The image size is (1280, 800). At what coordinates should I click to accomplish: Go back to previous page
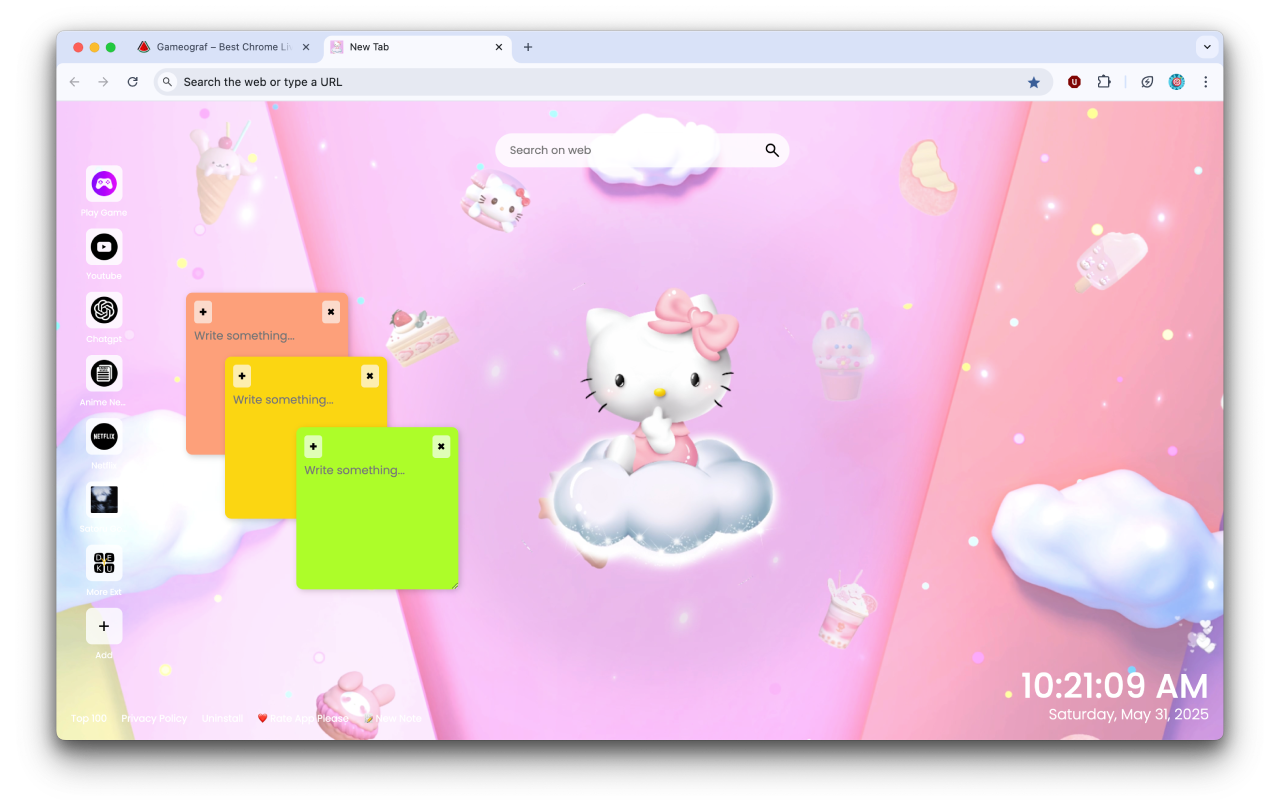tap(74, 82)
